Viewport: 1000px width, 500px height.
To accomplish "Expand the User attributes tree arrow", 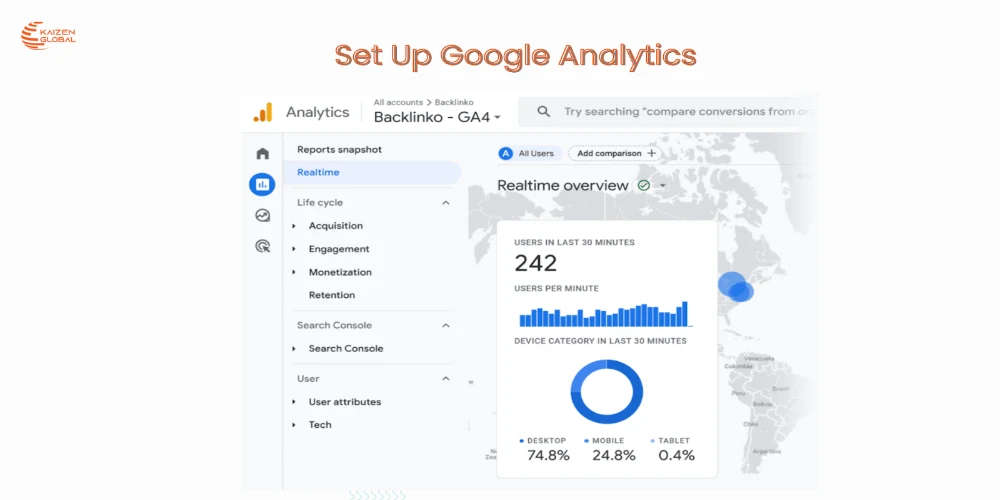I will 294,402.
